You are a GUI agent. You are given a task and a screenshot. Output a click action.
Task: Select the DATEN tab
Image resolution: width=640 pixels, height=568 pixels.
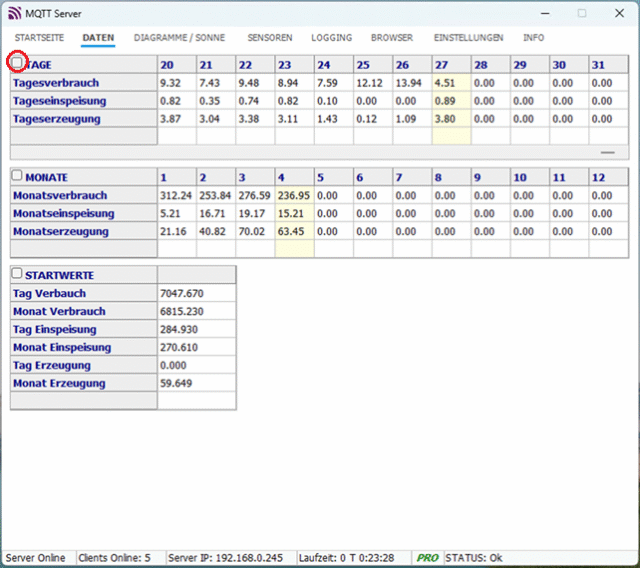pos(98,38)
